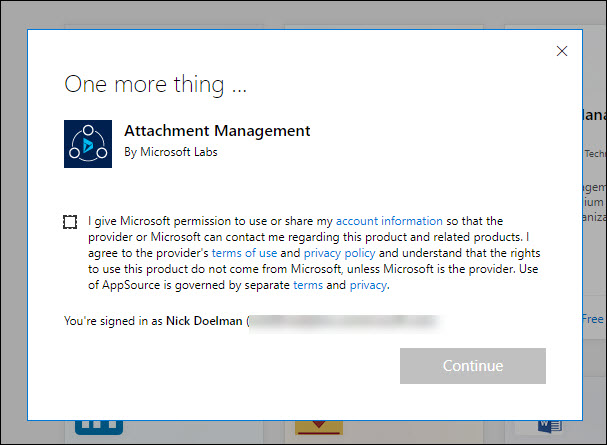Open the AppSource privacy link
Image resolution: width=607 pixels, height=445 pixels.
pos(367,285)
